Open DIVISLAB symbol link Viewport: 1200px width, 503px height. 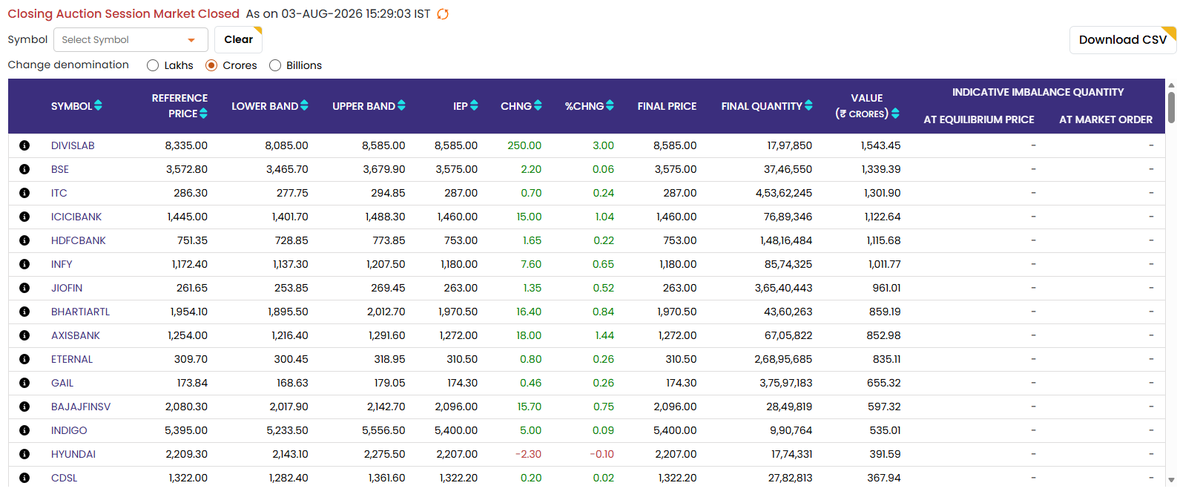point(73,146)
